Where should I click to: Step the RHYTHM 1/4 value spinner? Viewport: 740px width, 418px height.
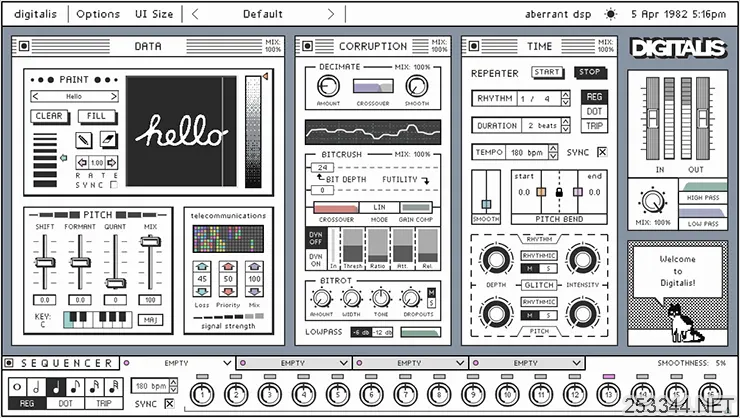[565, 99]
